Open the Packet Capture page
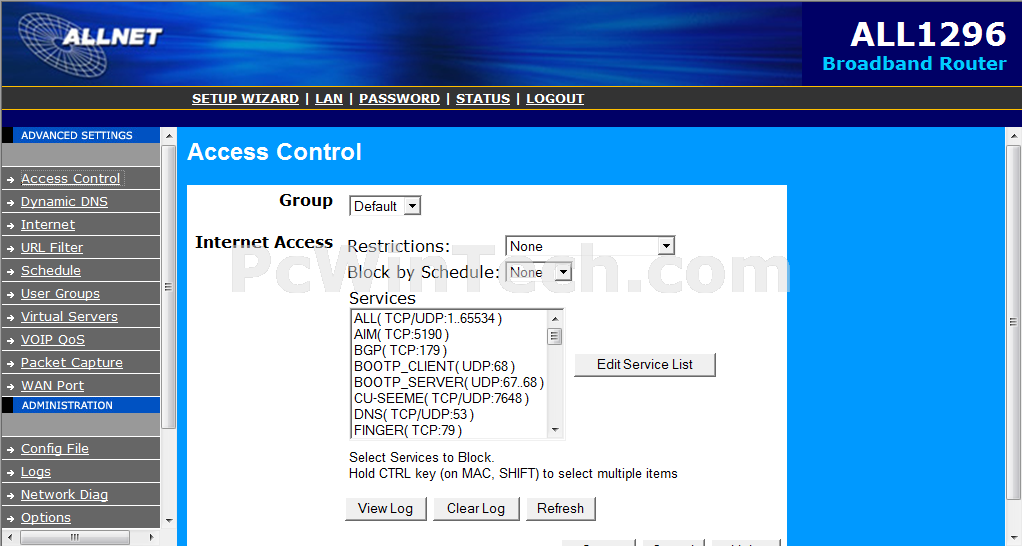1022x546 pixels. coord(72,362)
